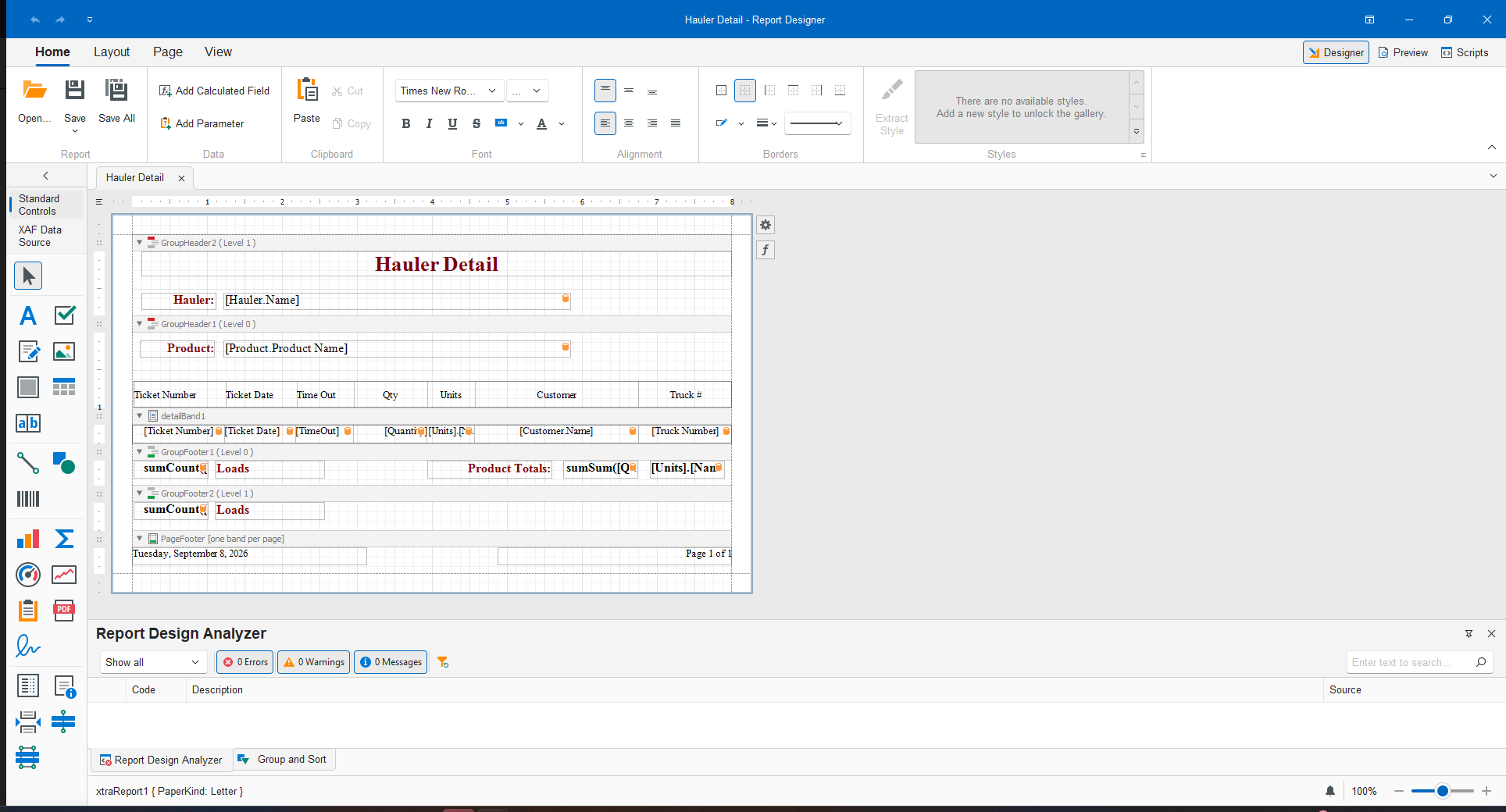Pick the Gauge control tool

[28, 575]
